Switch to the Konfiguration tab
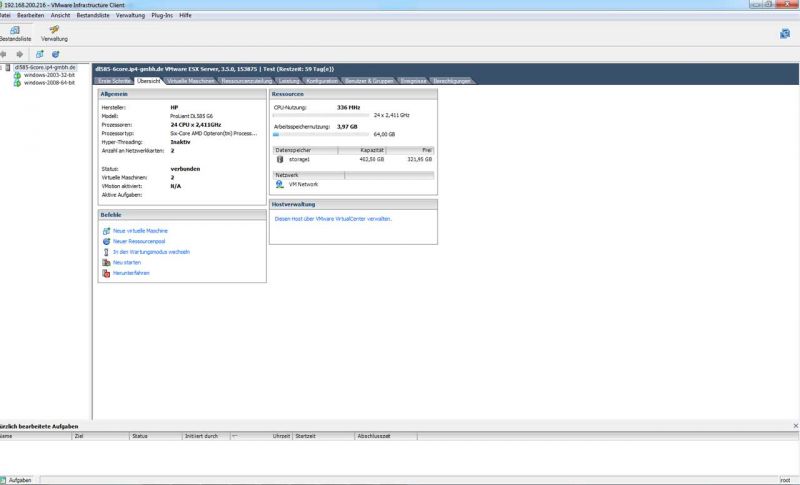 pos(322,81)
